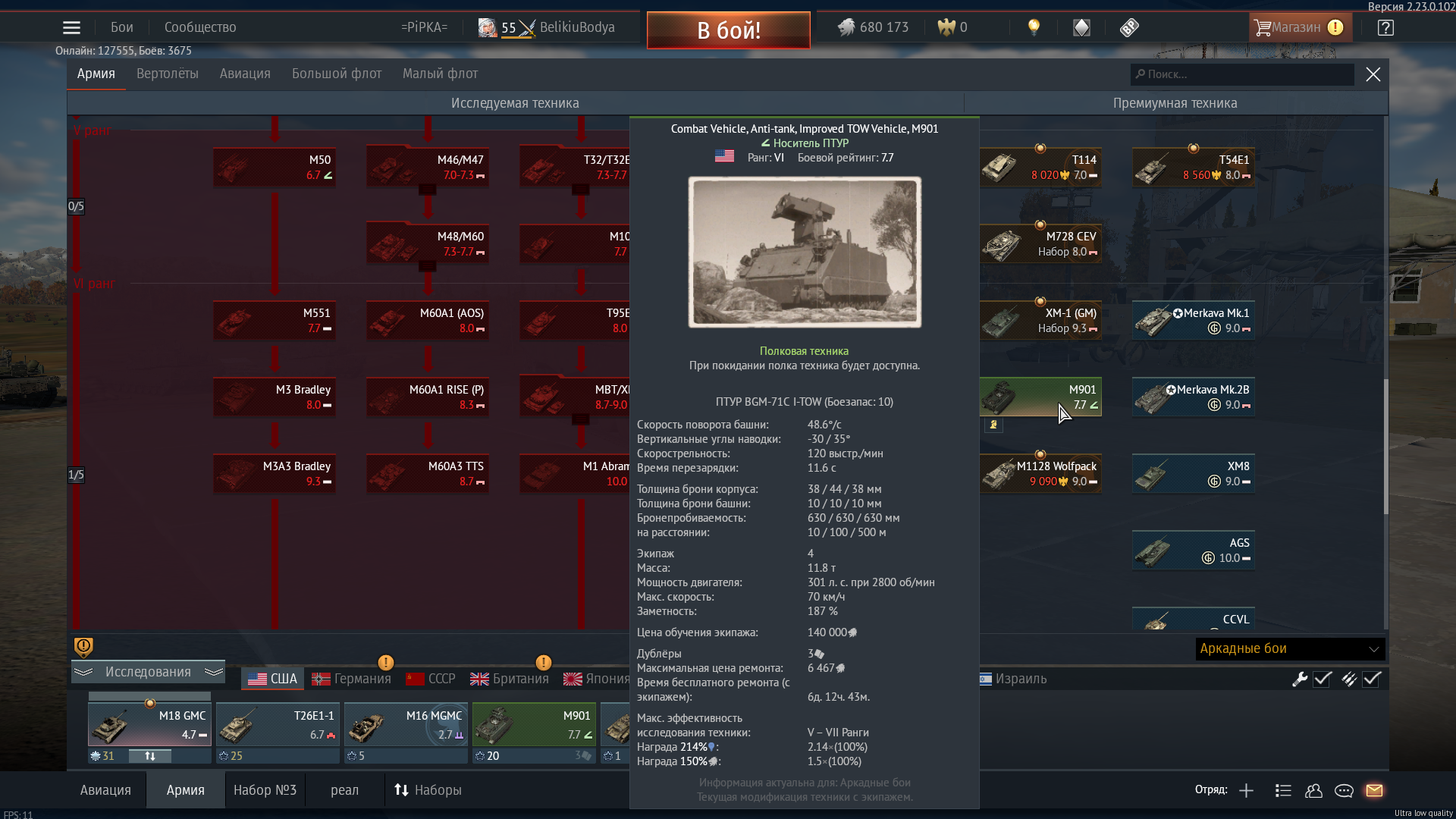Click the swap arrows under M18 GMC
The width and height of the screenshot is (1456, 819).
(x=150, y=756)
